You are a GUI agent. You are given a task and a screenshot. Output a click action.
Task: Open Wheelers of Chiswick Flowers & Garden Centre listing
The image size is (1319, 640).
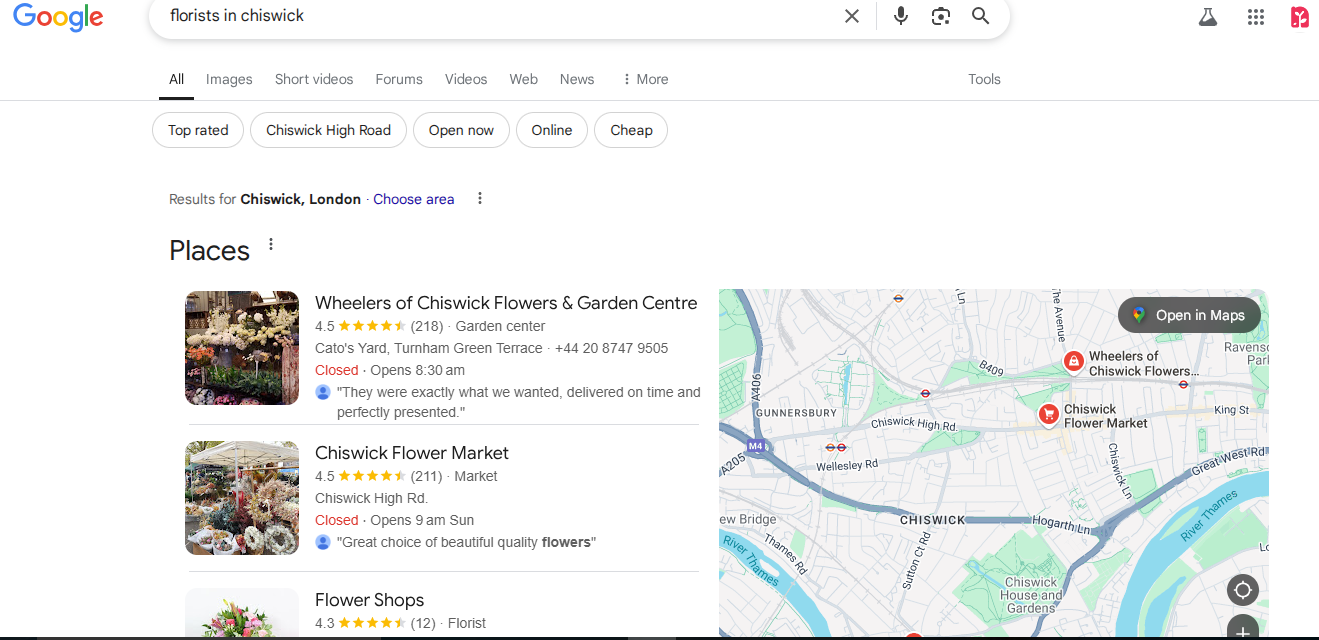pos(506,303)
